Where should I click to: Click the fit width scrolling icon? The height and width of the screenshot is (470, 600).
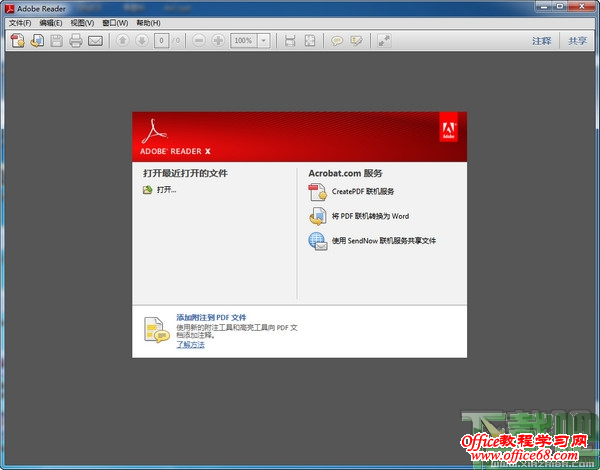point(290,41)
